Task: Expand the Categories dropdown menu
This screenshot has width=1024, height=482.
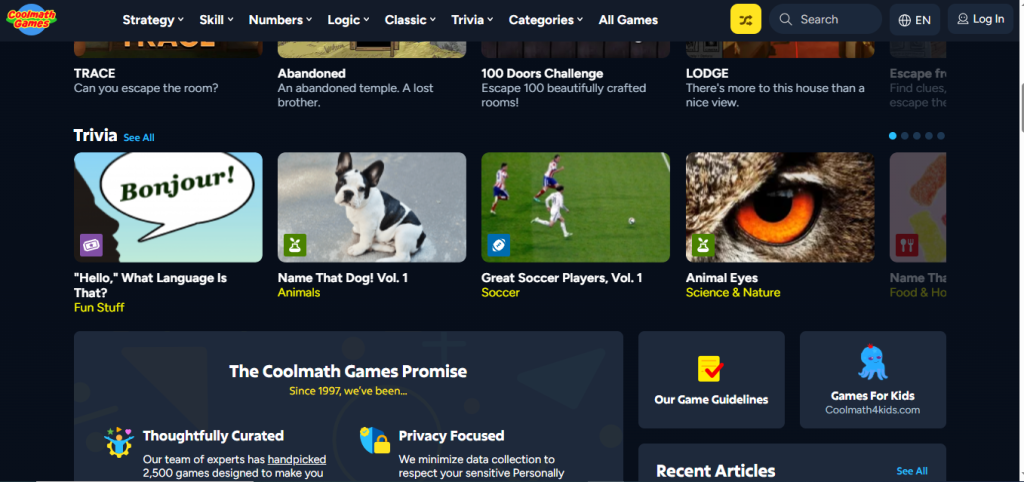Action: (x=546, y=20)
